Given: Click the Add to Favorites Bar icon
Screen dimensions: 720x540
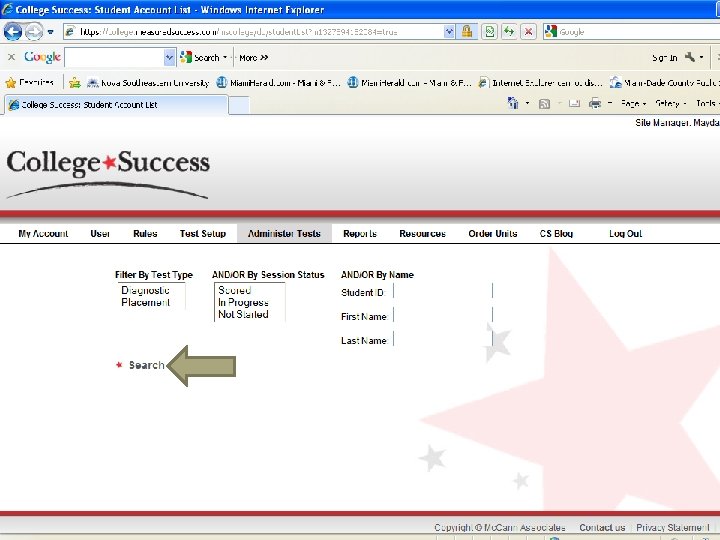Looking at the screenshot, I should 74,83.
